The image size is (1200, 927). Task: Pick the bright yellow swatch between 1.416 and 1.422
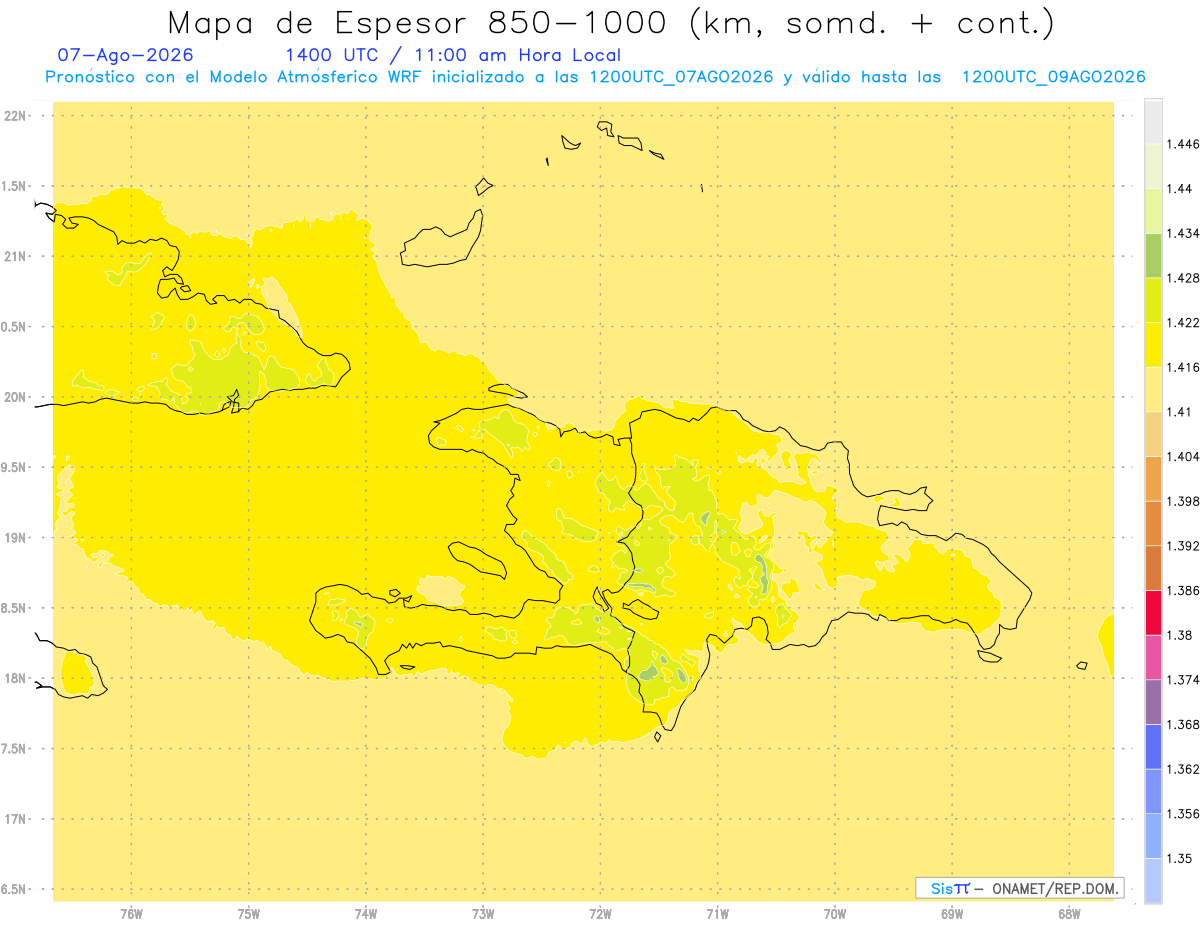[1153, 345]
